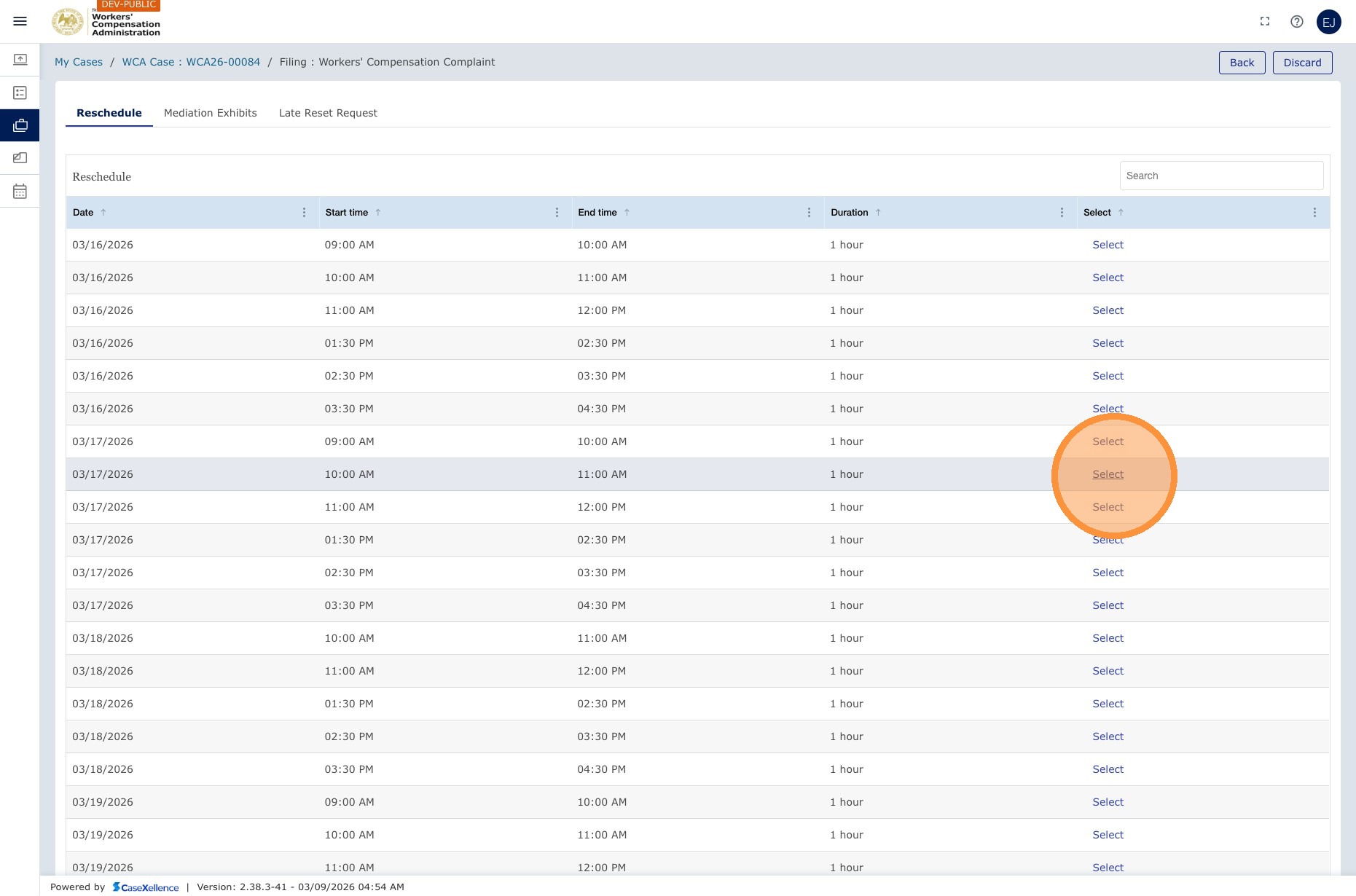The height and width of the screenshot is (896, 1356).
Task: Sort by Duration column arrow
Action: click(878, 213)
